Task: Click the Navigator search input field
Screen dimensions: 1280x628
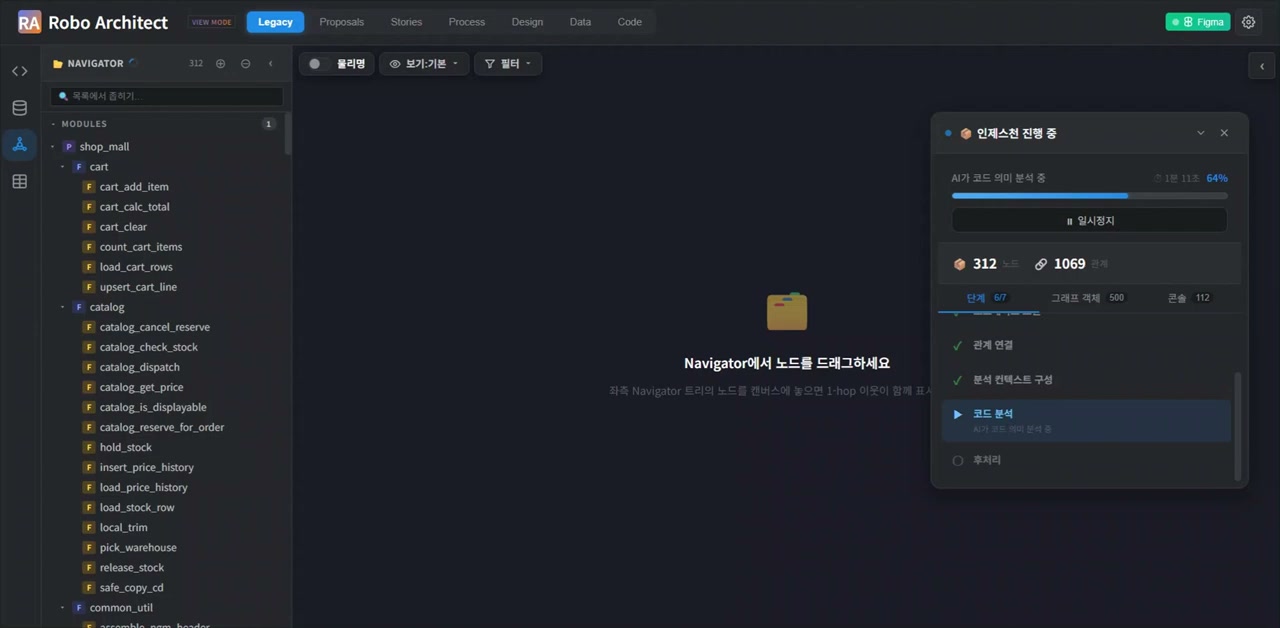Action: 166,96
